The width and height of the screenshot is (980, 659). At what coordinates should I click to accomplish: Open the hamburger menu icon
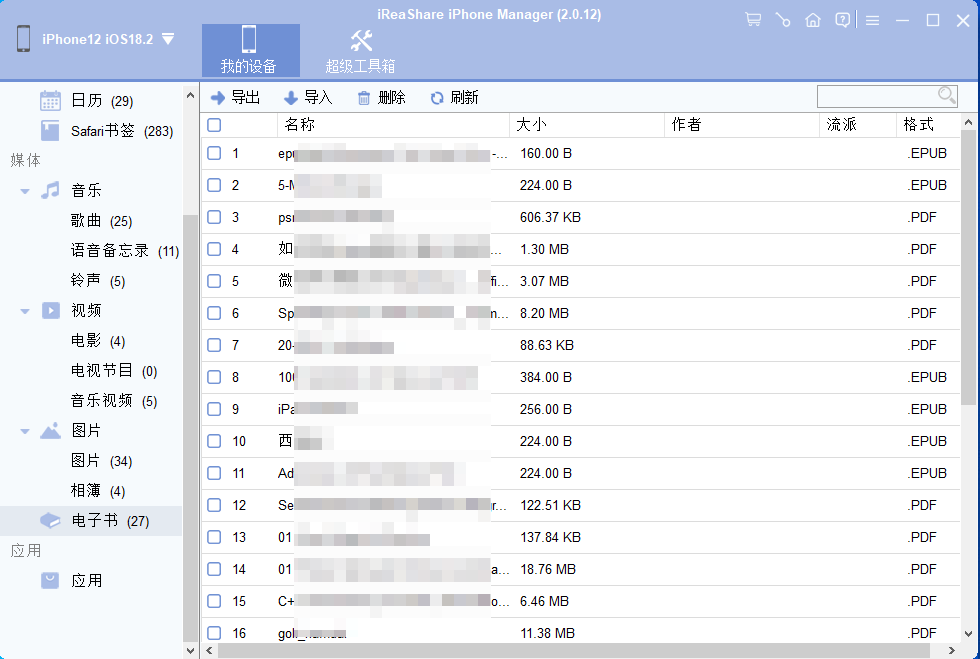coord(872,21)
